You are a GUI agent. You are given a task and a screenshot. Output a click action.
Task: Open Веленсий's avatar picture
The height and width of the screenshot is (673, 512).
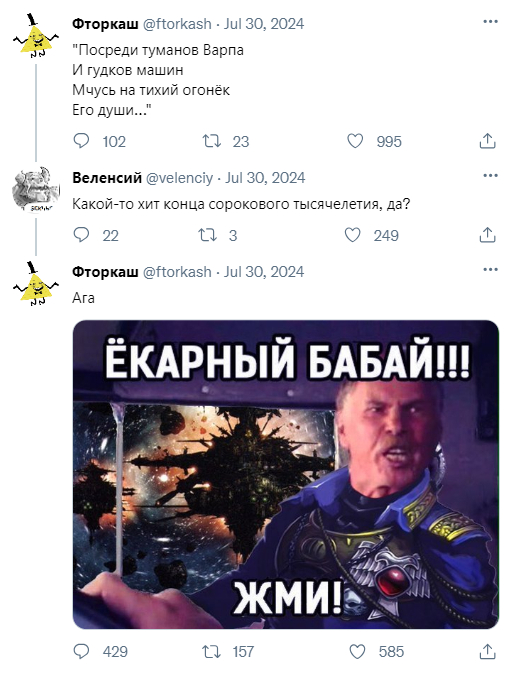(x=36, y=189)
